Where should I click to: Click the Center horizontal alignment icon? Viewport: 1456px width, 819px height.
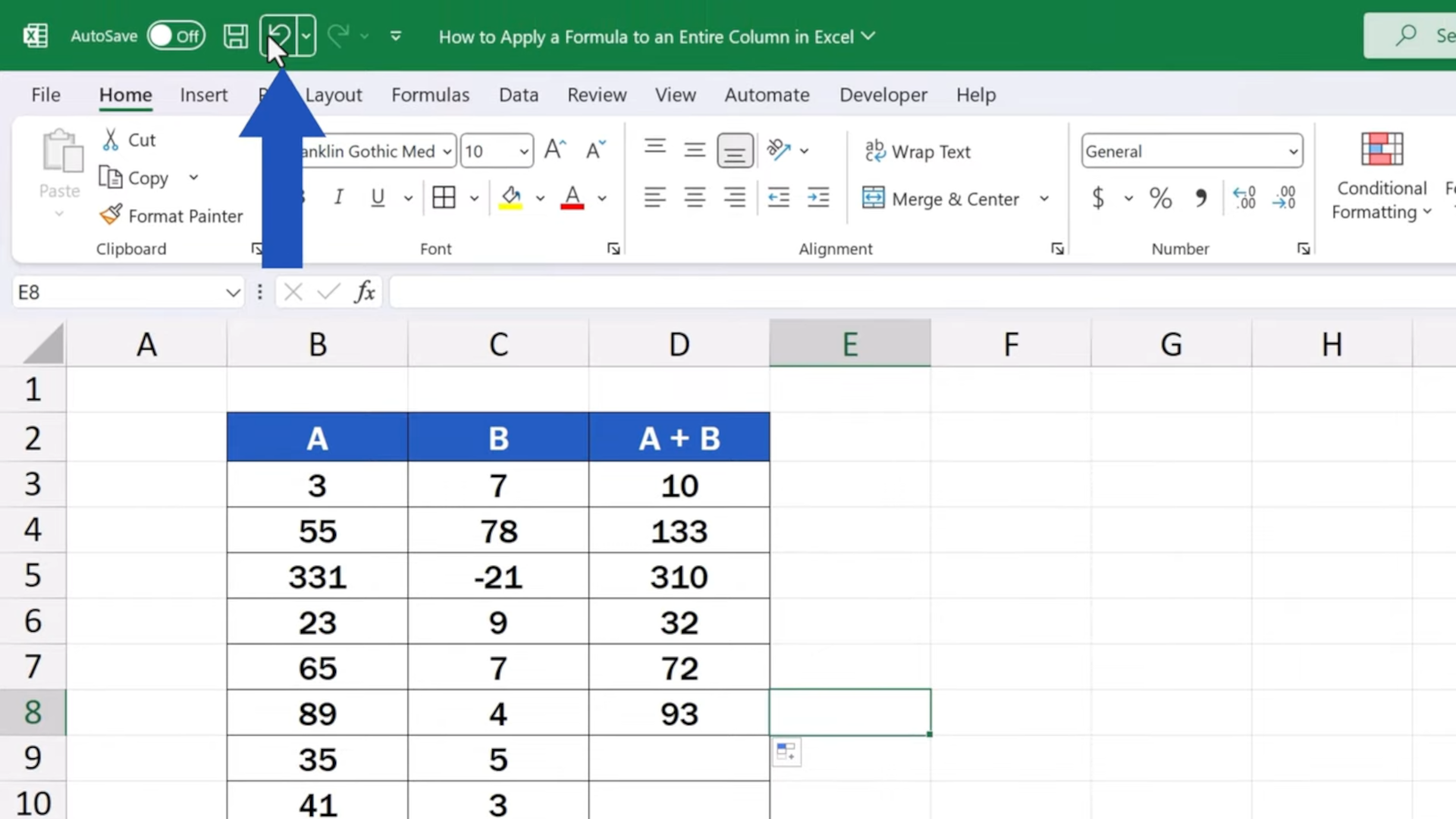tap(695, 198)
